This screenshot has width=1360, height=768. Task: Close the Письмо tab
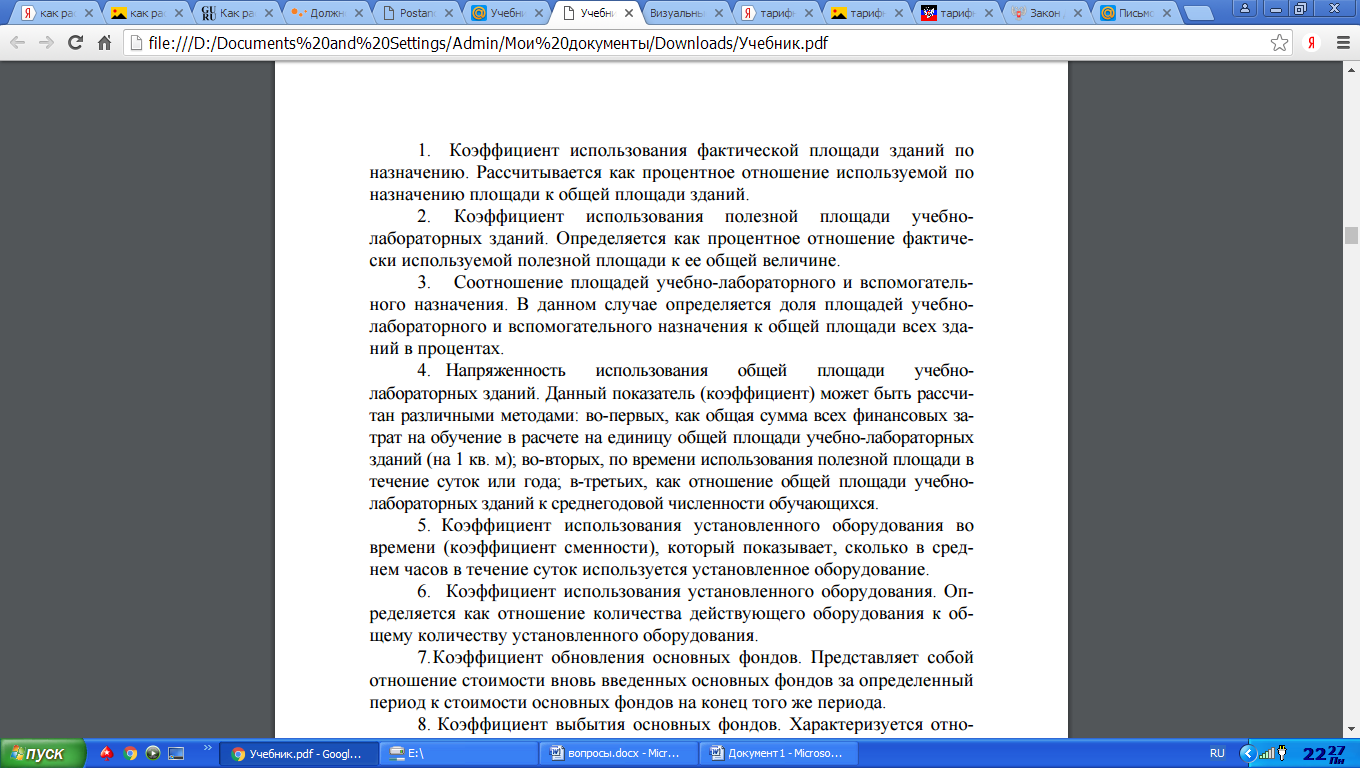pyautogui.click(x=1167, y=14)
